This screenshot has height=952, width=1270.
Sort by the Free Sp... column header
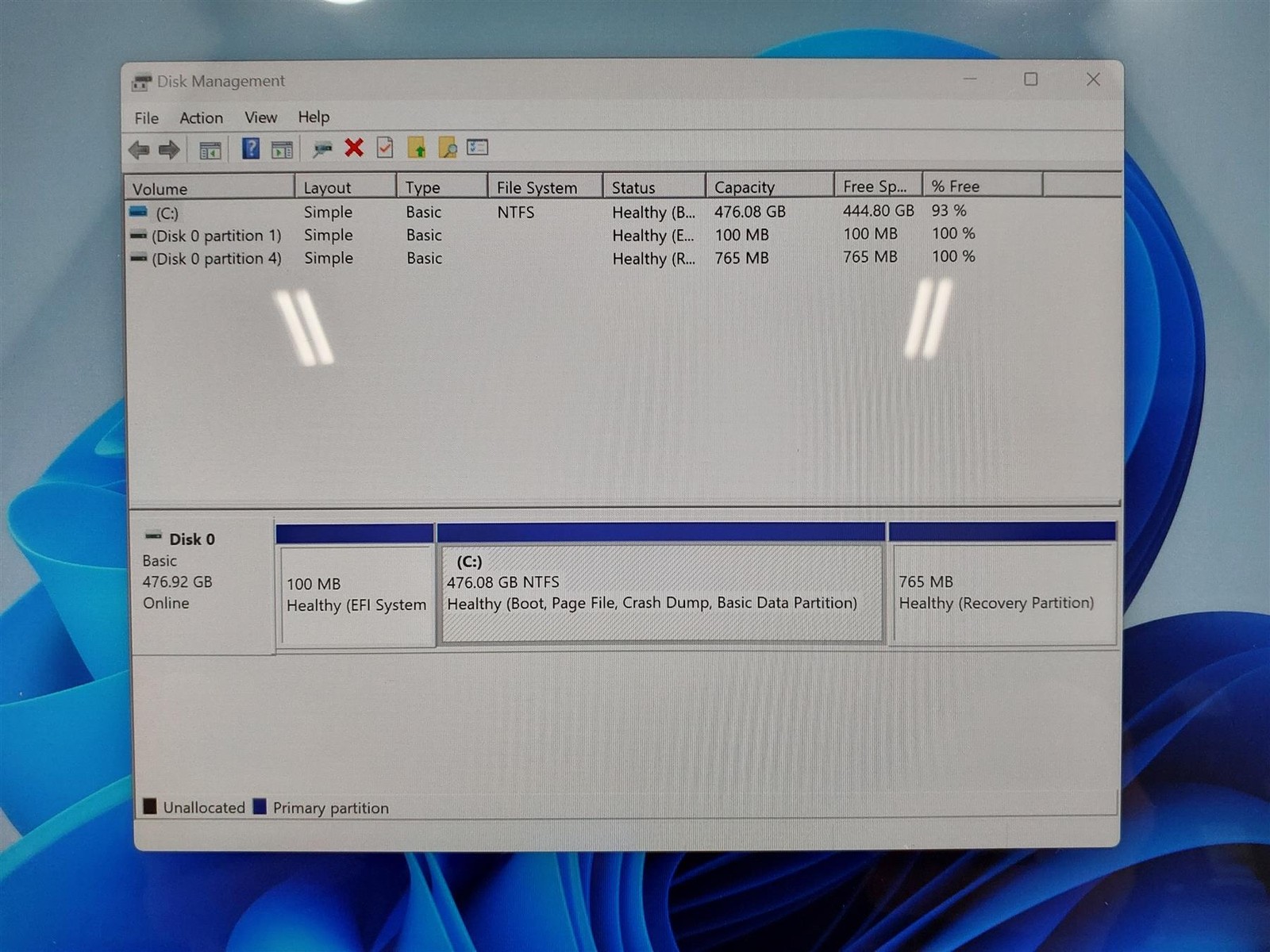click(x=879, y=186)
